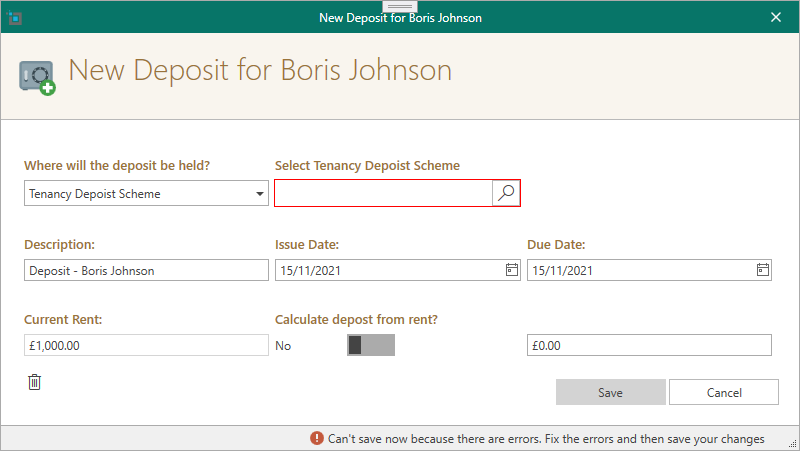This screenshot has height=451, width=800.
Task: Open the 'Where will the deposit be held' dropdown
Action: (146, 193)
